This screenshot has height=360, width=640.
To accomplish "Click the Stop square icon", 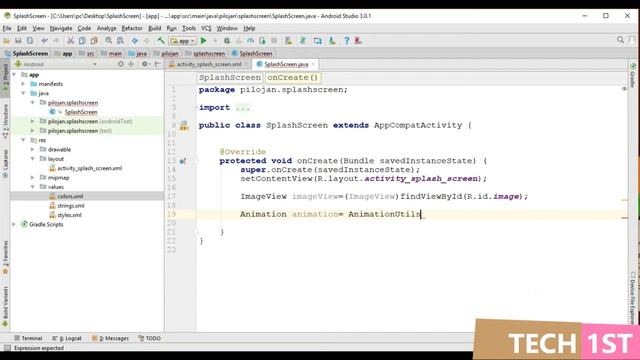I will click(x=274, y=41).
